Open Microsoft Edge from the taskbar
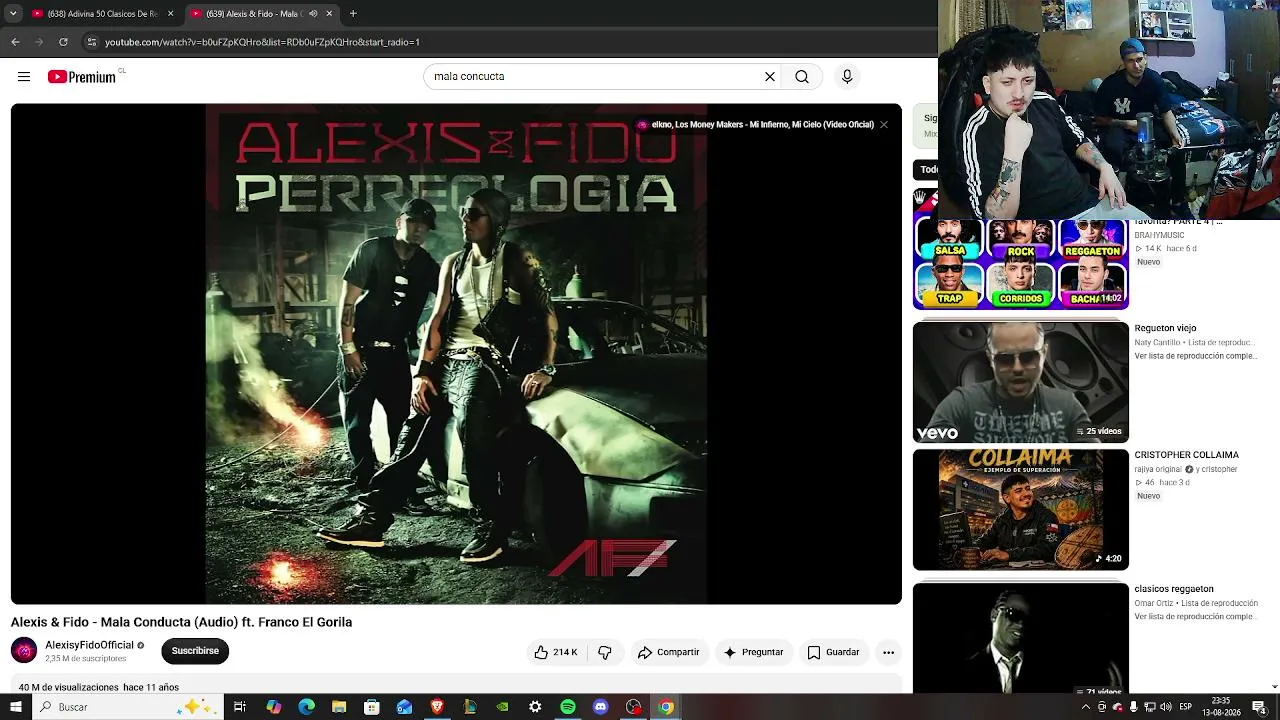1280x720 pixels. (x=307, y=707)
